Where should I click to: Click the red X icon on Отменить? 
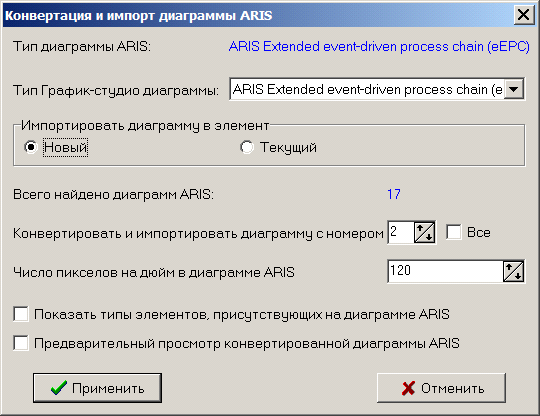point(408,388)
